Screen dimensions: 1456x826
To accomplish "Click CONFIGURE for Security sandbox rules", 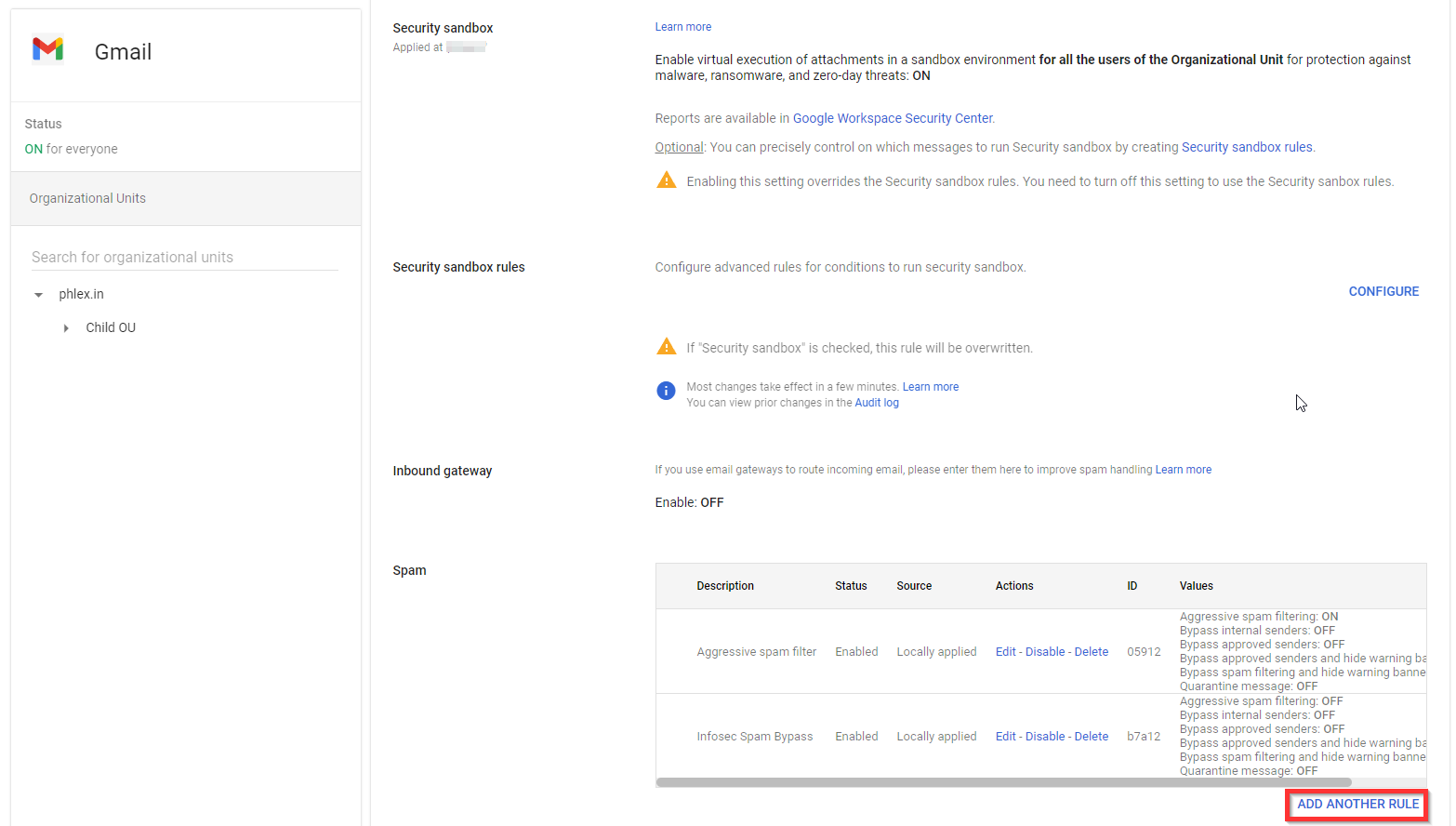I will pyautogui.click(x=1383, y=291).
